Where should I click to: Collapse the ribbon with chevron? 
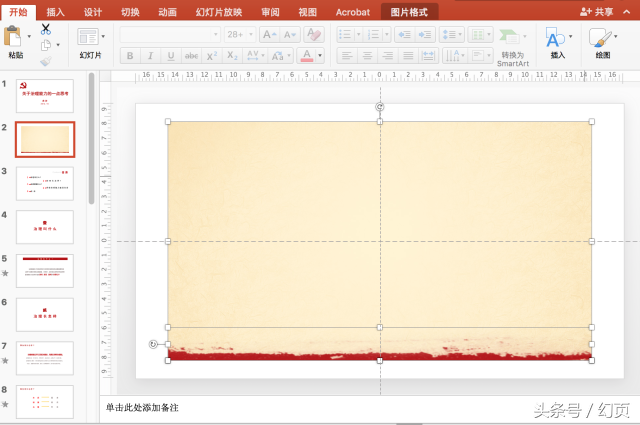(x=627, y=12)
